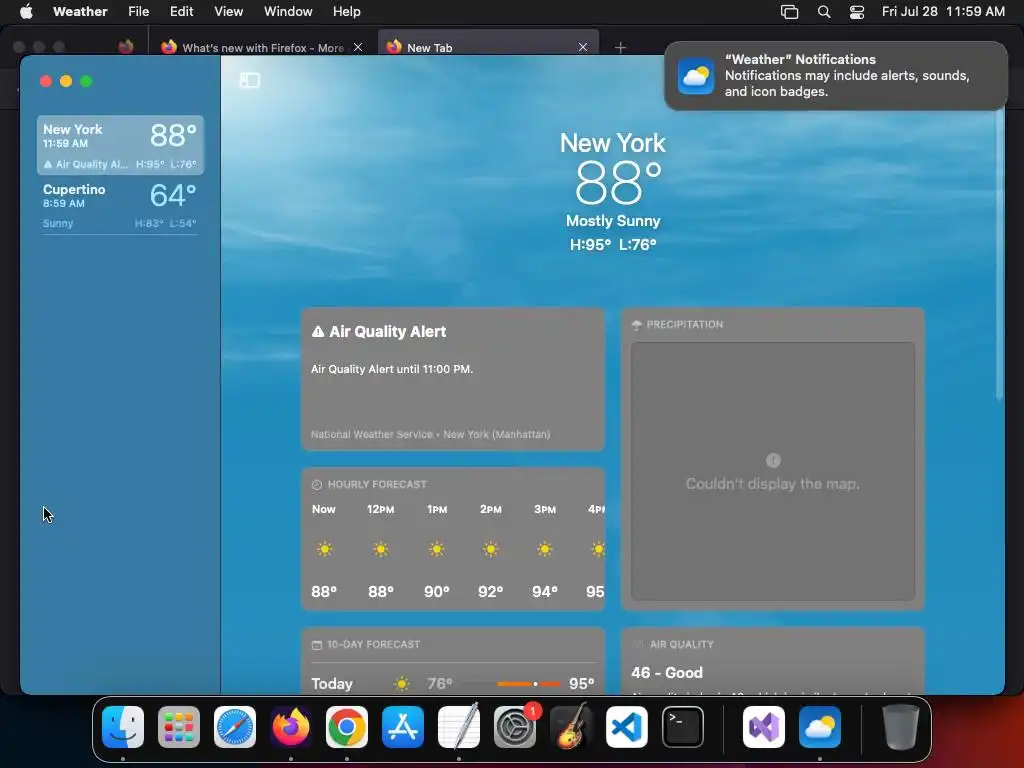Open Visual Studio Code from the Dock

(x=627, y=727)
